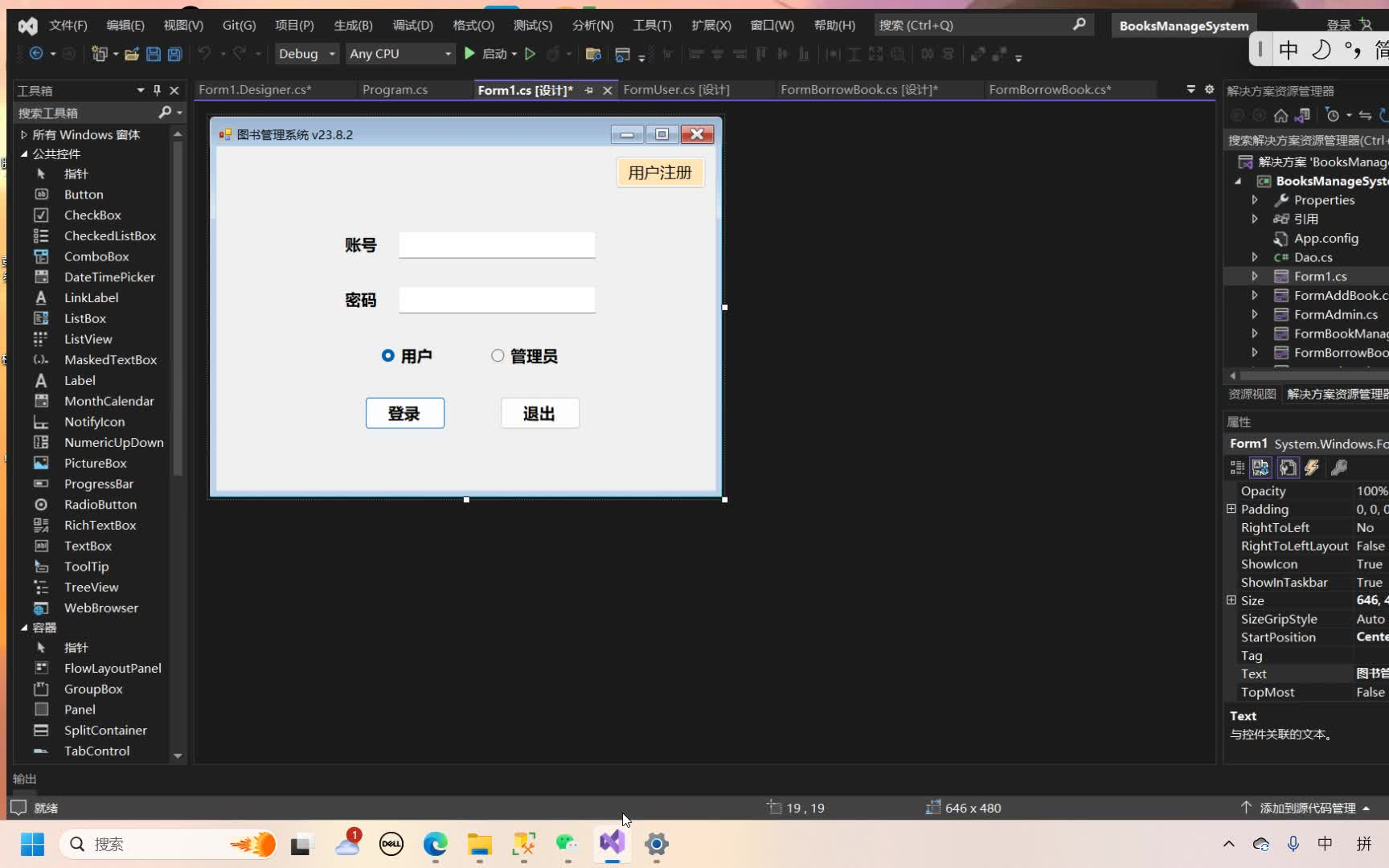Viewport: 1389px width, 868px height.
Task: Select the 用户 radio button
Action: pos(388,355)
